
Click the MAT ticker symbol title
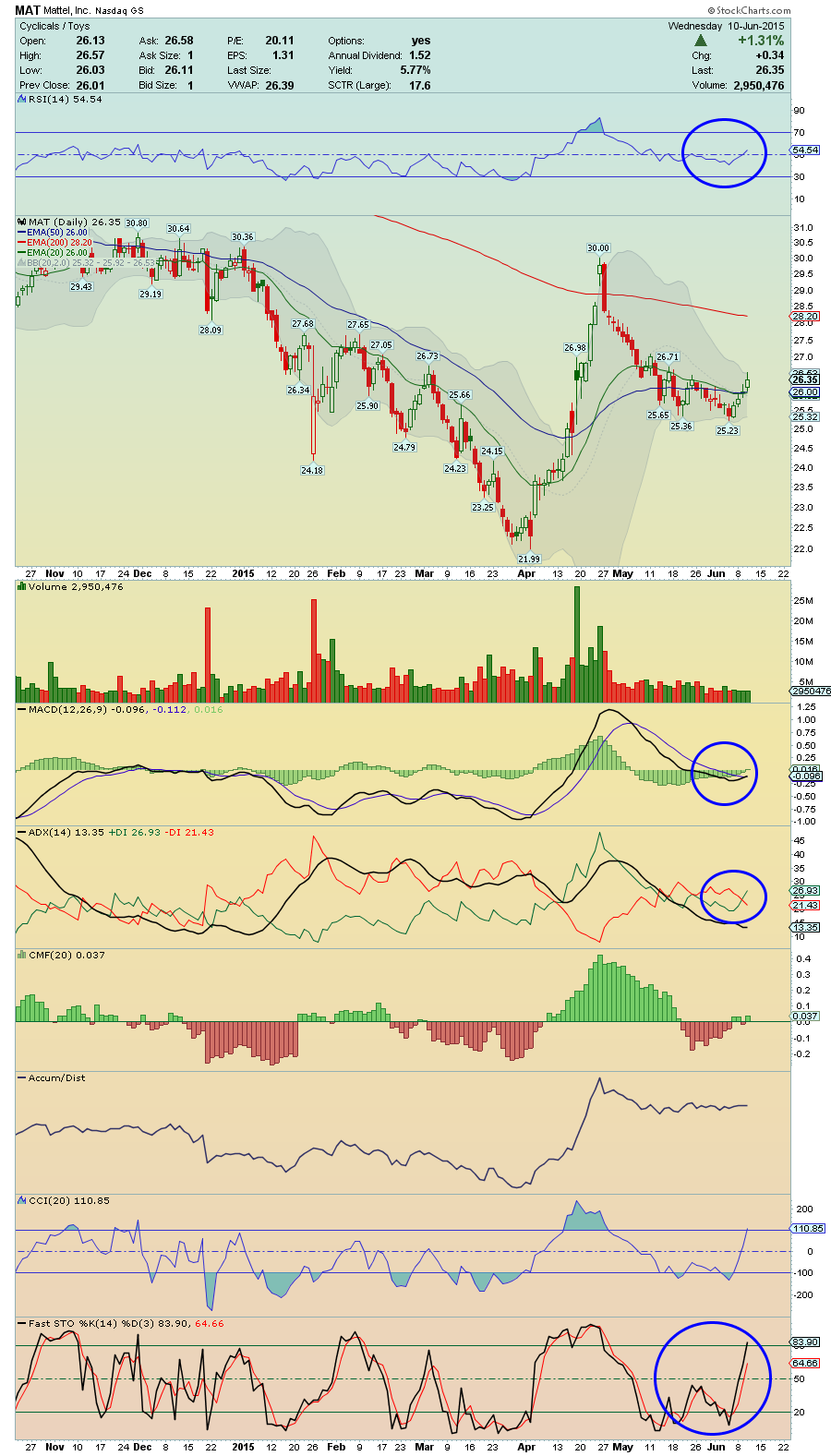click(x=27, y=11)
